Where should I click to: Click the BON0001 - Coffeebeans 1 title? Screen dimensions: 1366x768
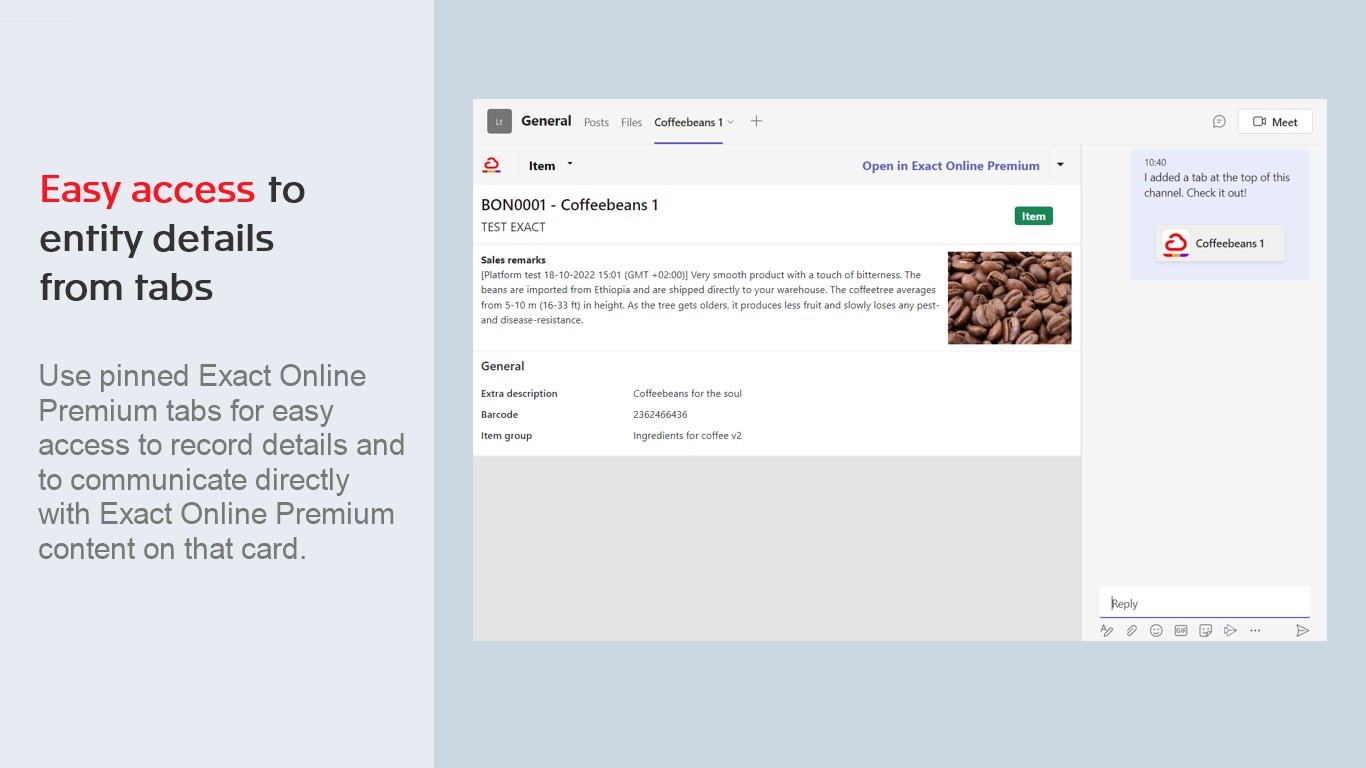[570, 205]
